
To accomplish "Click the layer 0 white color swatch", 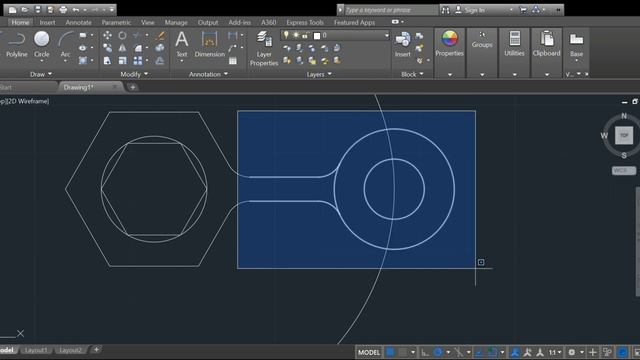I will point(317,36).
